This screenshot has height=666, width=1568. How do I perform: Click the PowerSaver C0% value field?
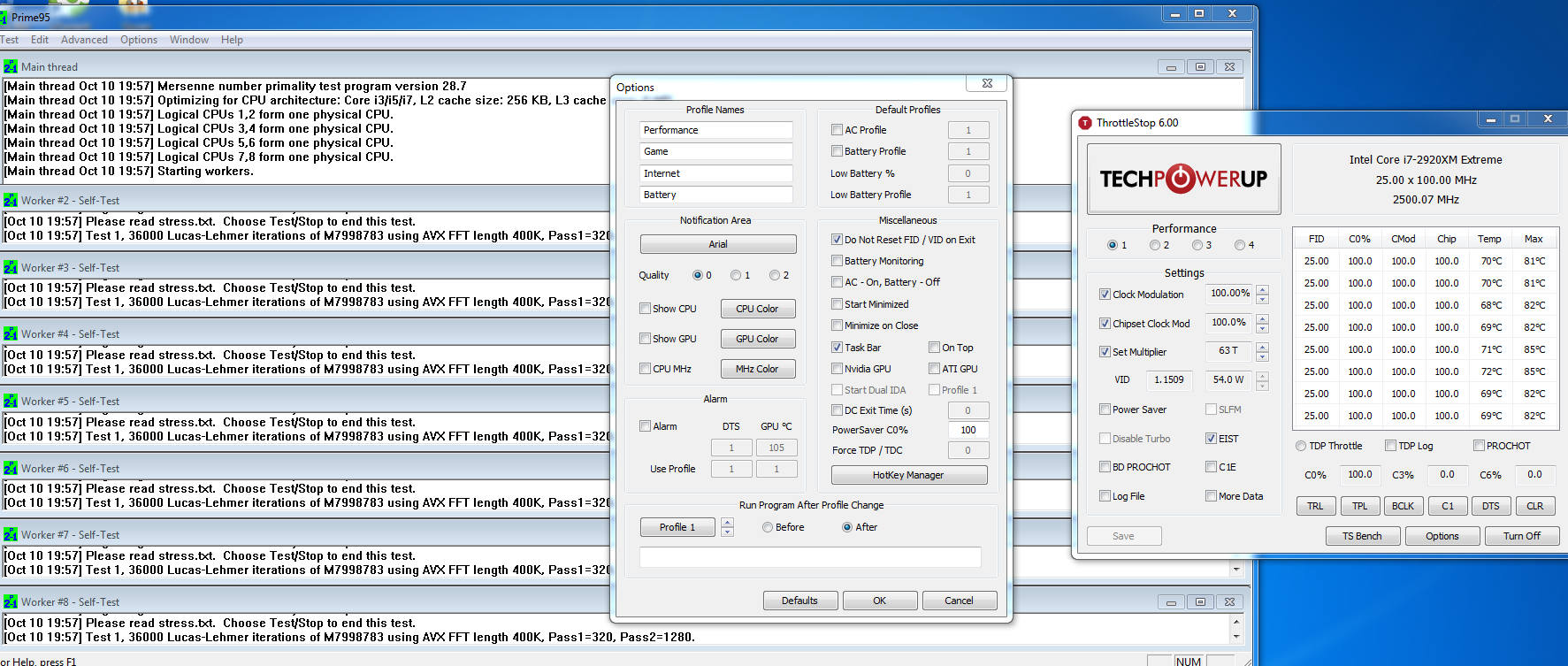click(968, 430)
